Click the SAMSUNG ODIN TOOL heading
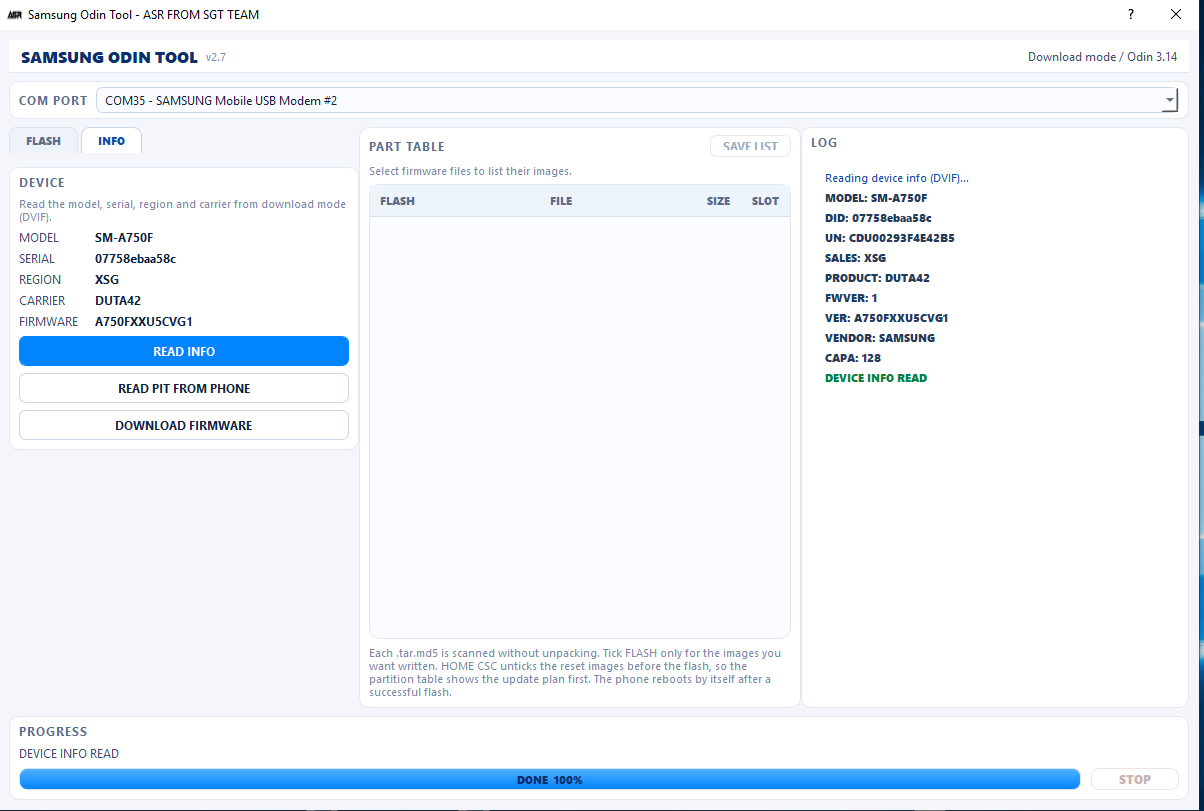Image resolution: width=1204 pixels, height=811 pixels. (109, 57)
